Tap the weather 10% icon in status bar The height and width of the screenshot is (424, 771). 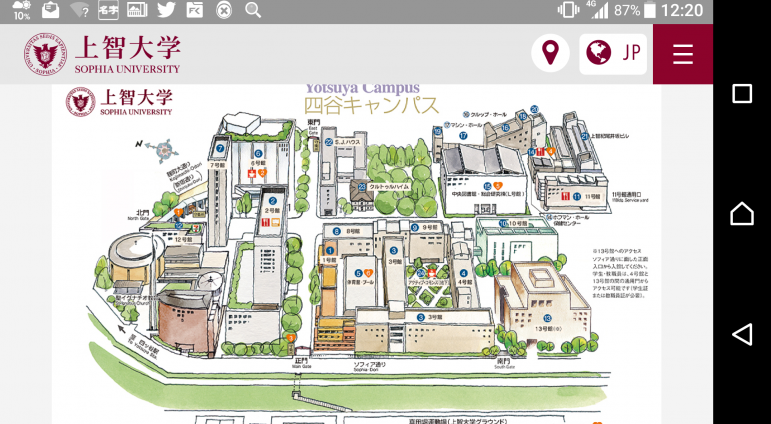[22, 10]
